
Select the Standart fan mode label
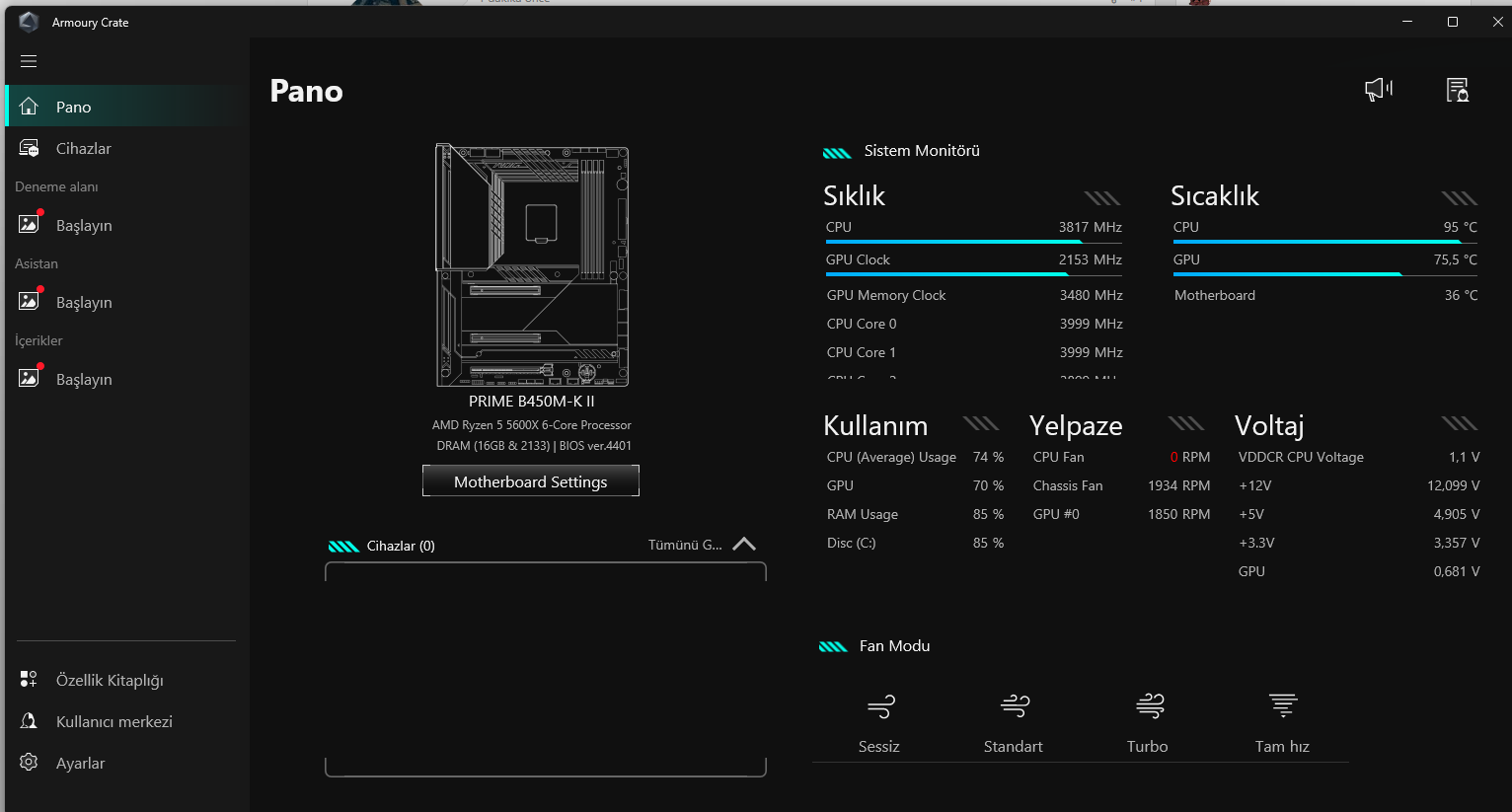1014,746
